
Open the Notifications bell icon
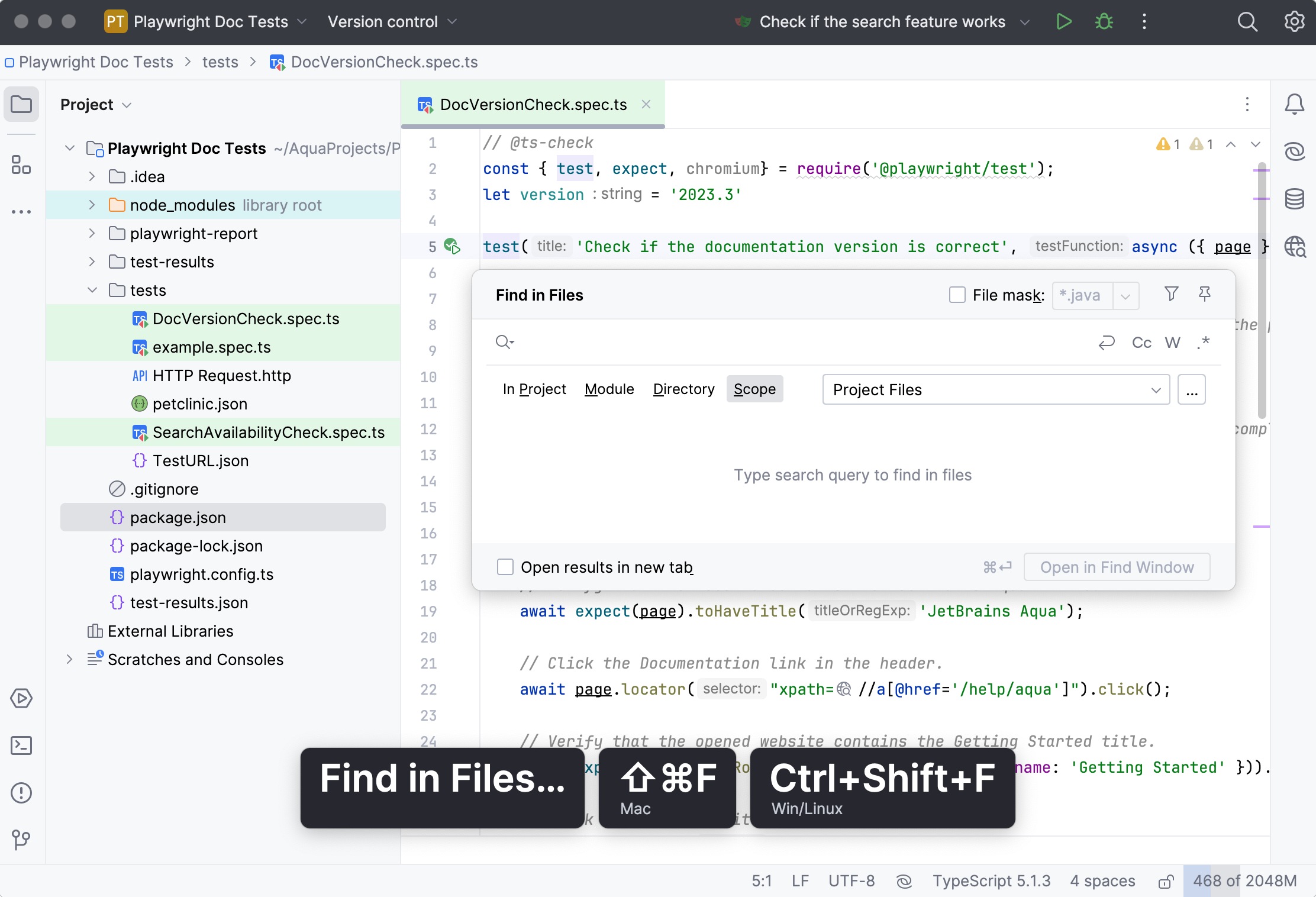1295,105
